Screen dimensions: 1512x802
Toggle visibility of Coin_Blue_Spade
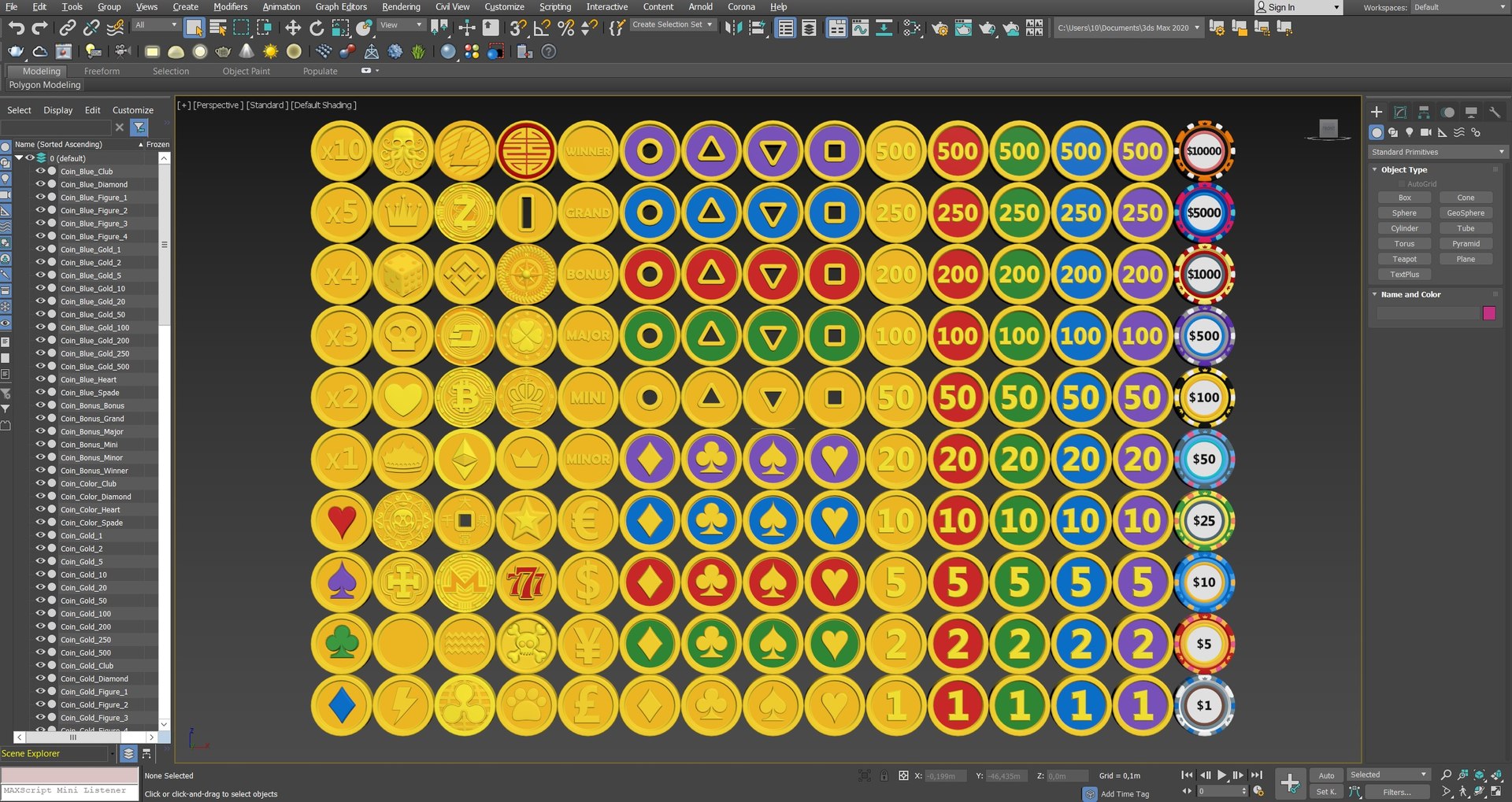click(x=40, y=392)
